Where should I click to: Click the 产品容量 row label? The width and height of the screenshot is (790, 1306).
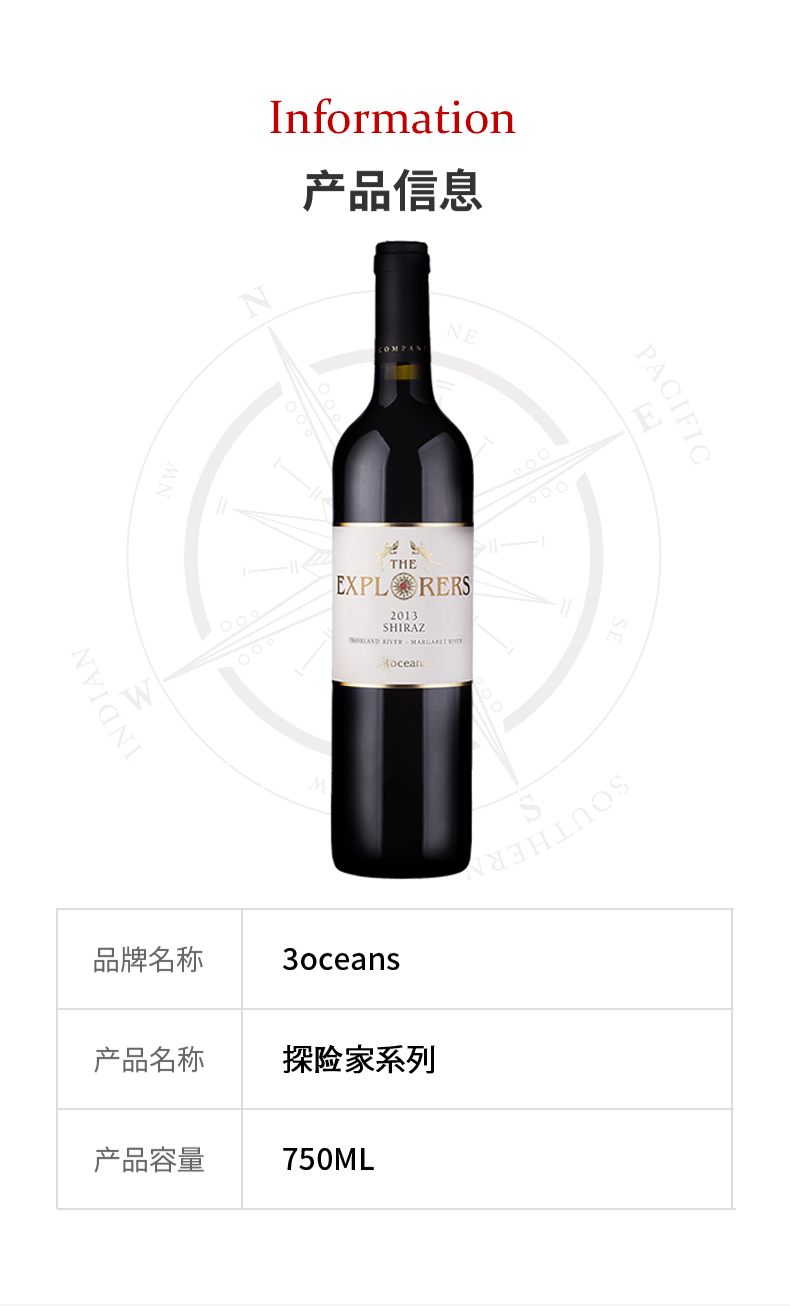149,1160
